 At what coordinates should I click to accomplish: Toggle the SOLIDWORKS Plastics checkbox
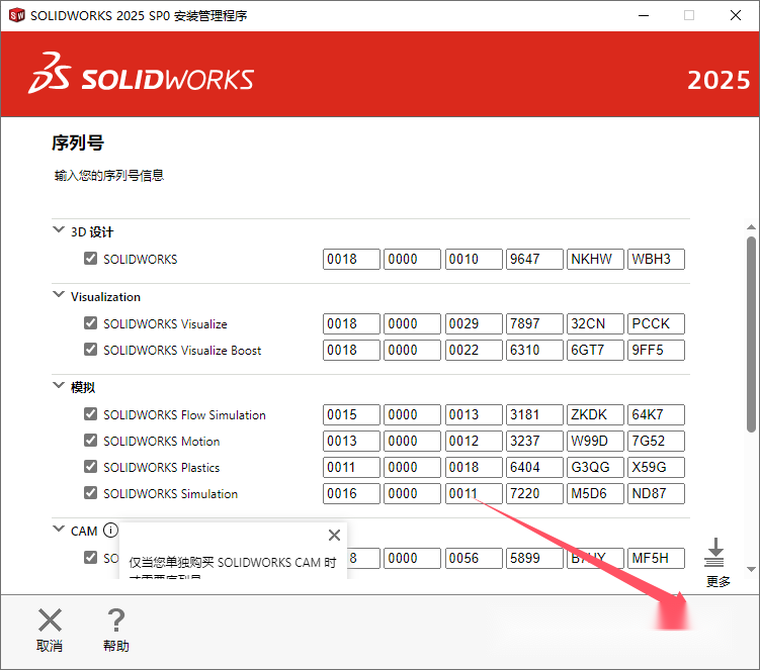point(91,467)
